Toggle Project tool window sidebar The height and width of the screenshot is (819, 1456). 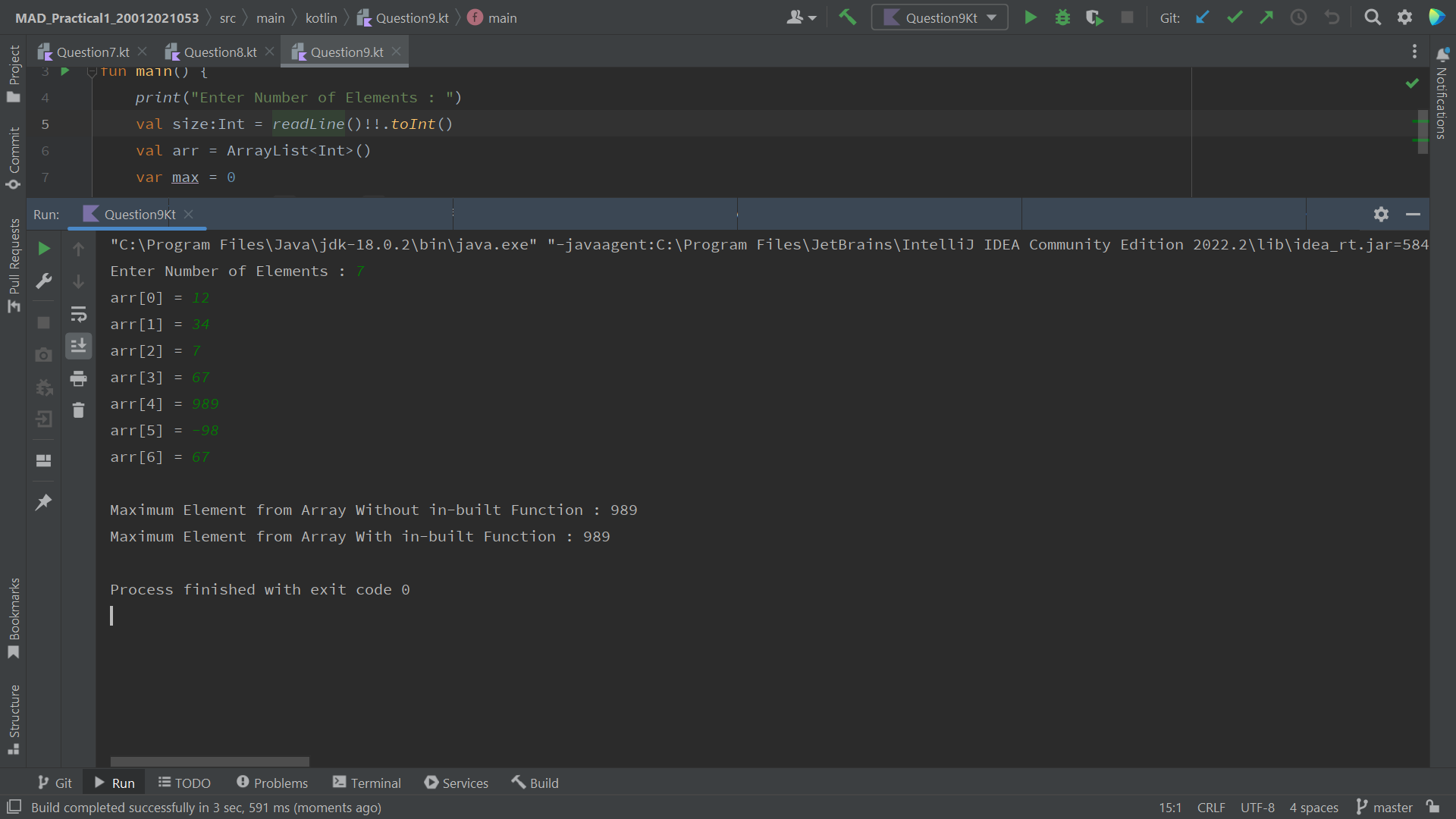pyautogui.click(x=14, y=74)
